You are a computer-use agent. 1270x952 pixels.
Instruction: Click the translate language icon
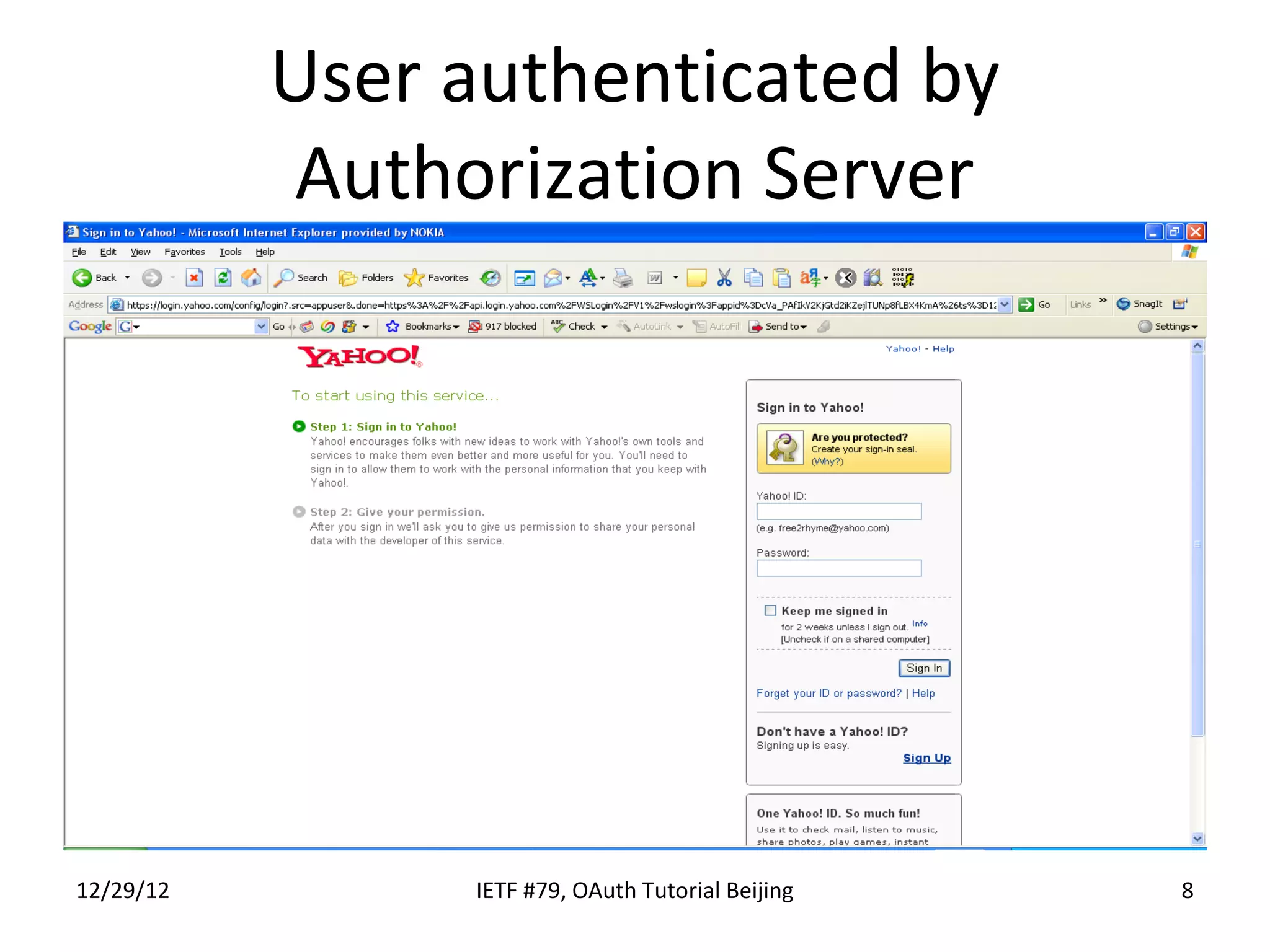pos(810,278)
